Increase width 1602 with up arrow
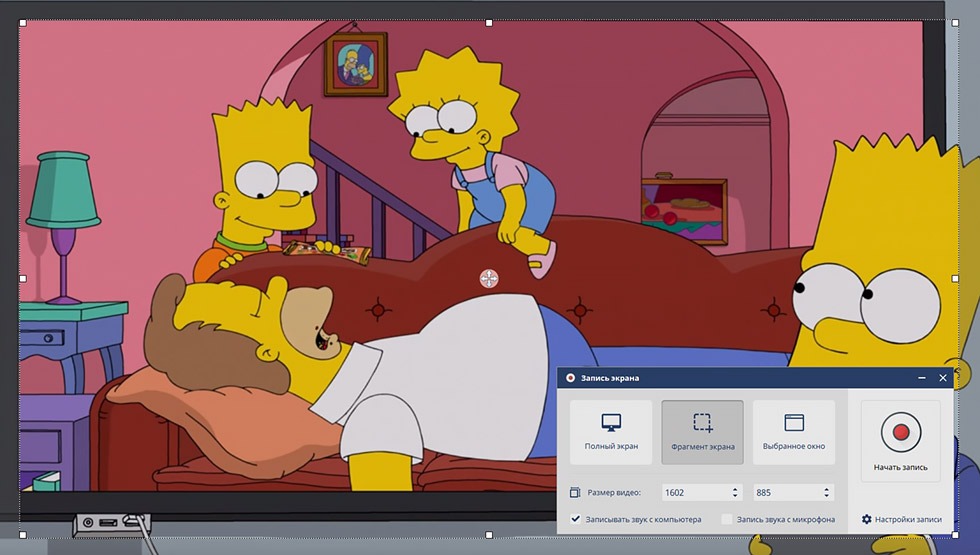The width and height of the screenshot is (980, 555). click(735, 489)
